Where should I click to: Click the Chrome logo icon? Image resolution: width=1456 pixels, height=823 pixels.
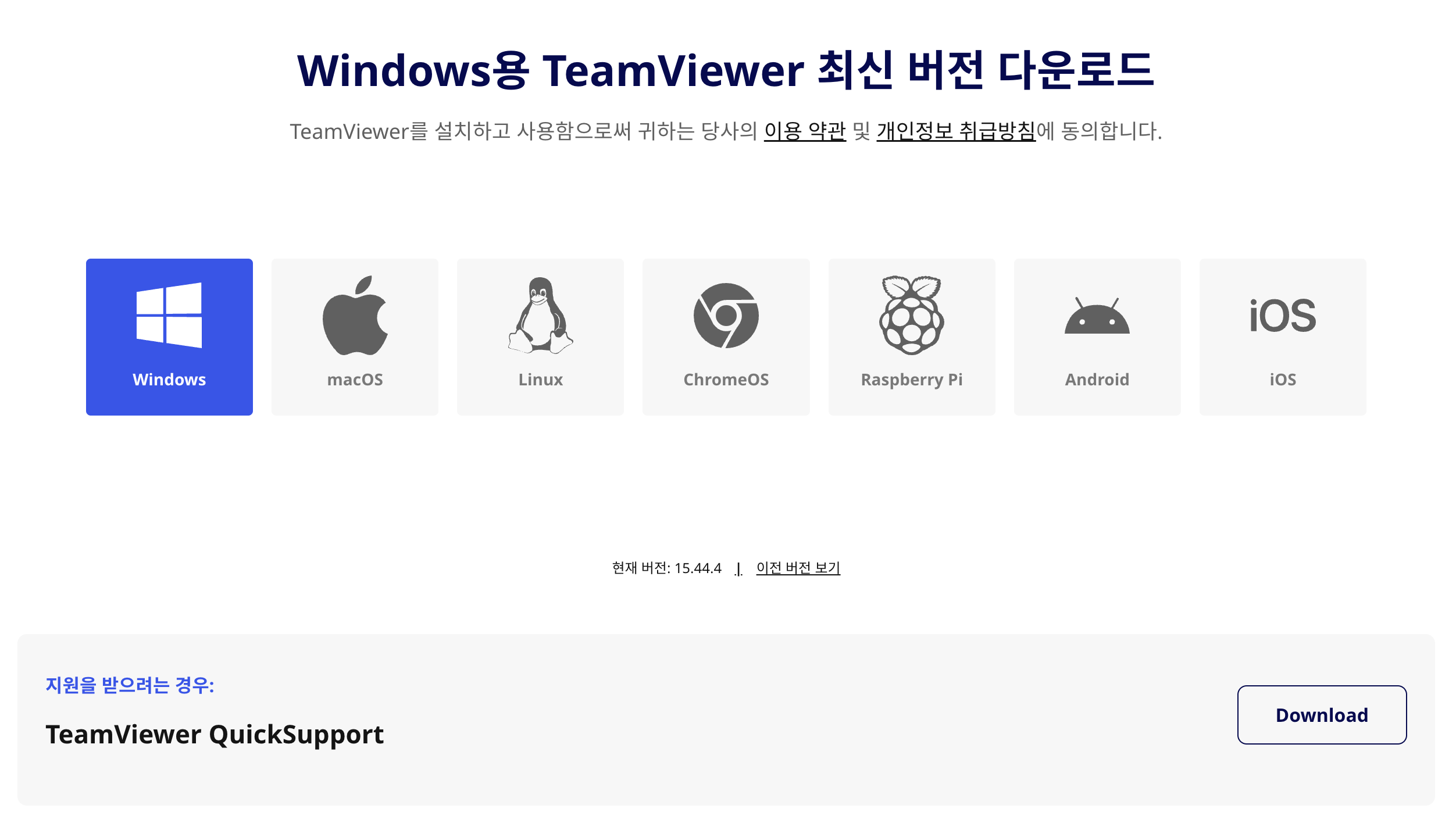point(726,316)
